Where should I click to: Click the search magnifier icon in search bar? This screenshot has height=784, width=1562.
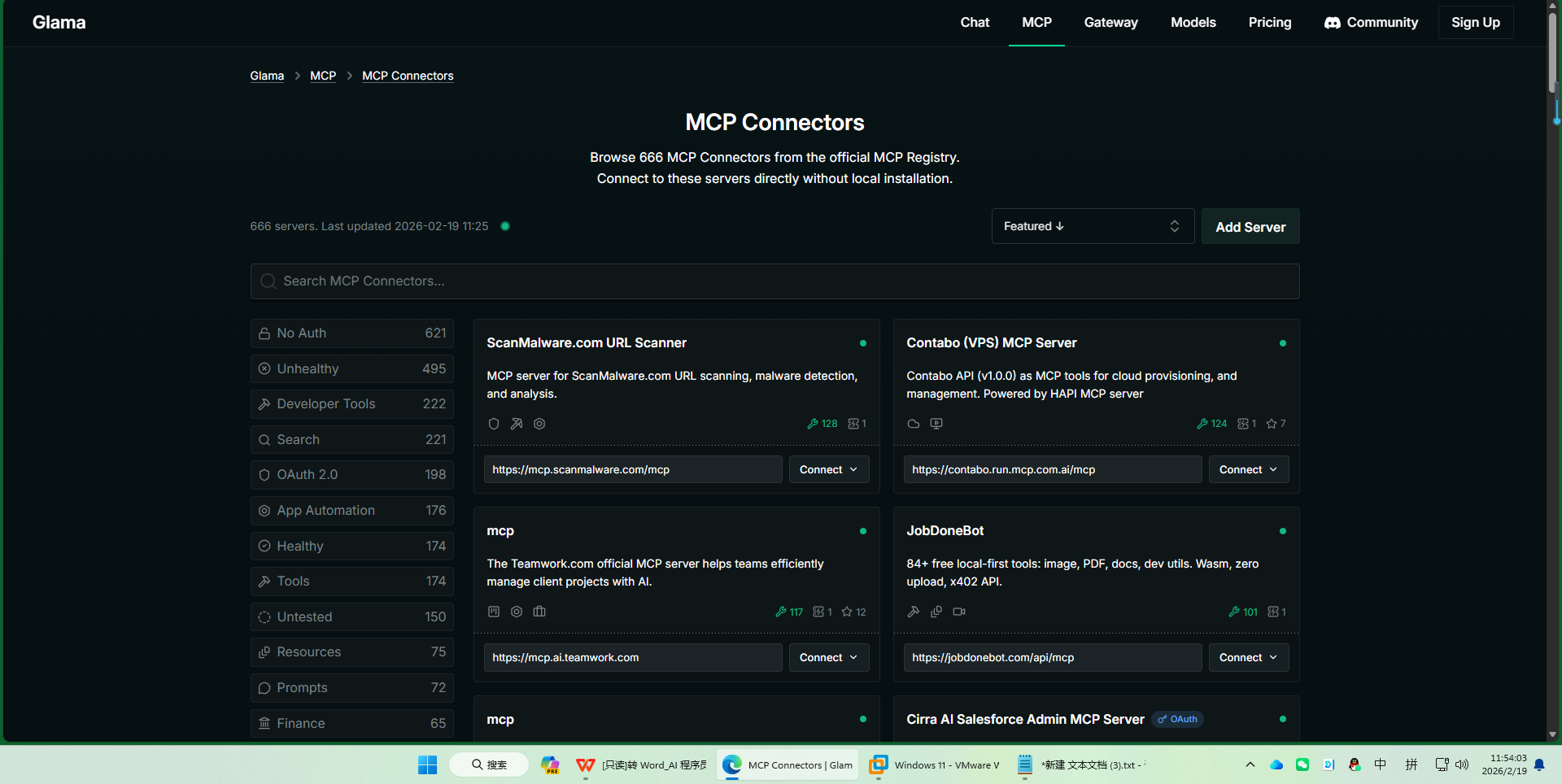tap(268, 281)
